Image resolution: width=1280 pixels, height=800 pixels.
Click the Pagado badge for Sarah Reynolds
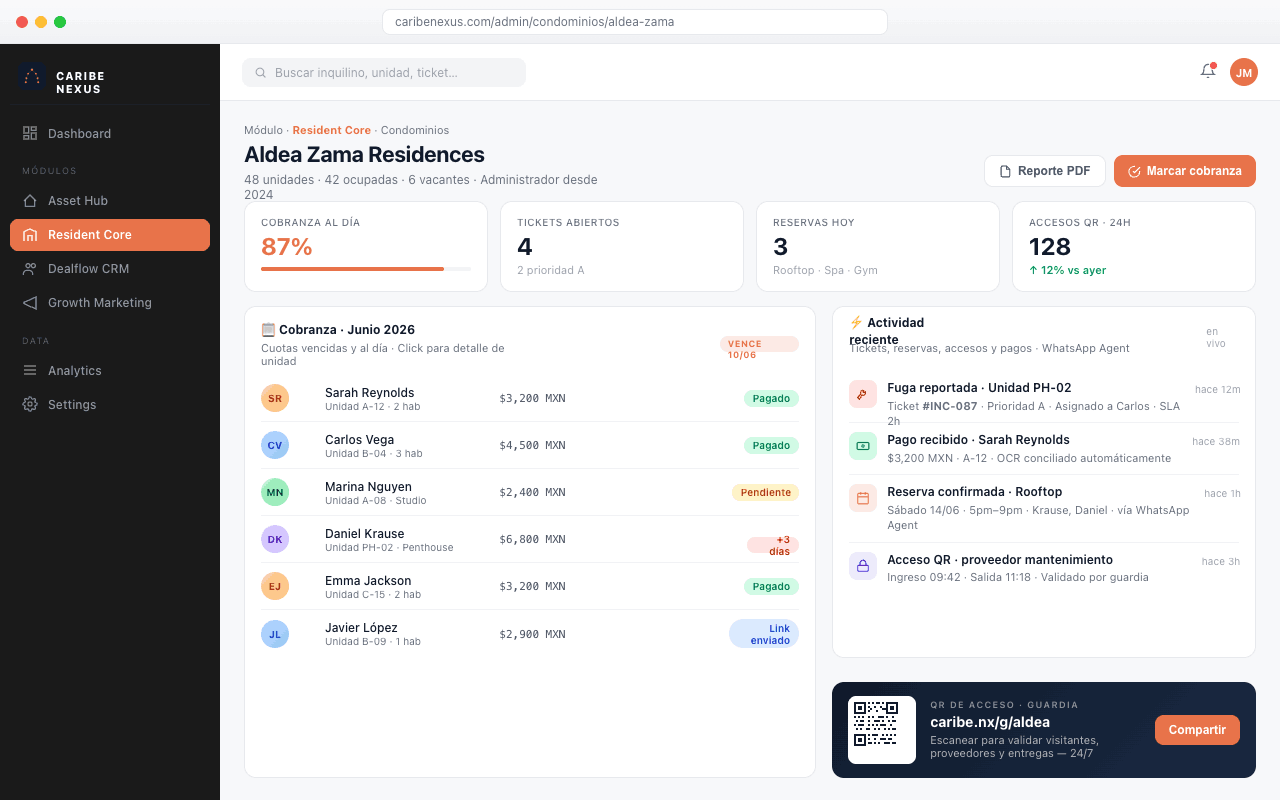771,398
